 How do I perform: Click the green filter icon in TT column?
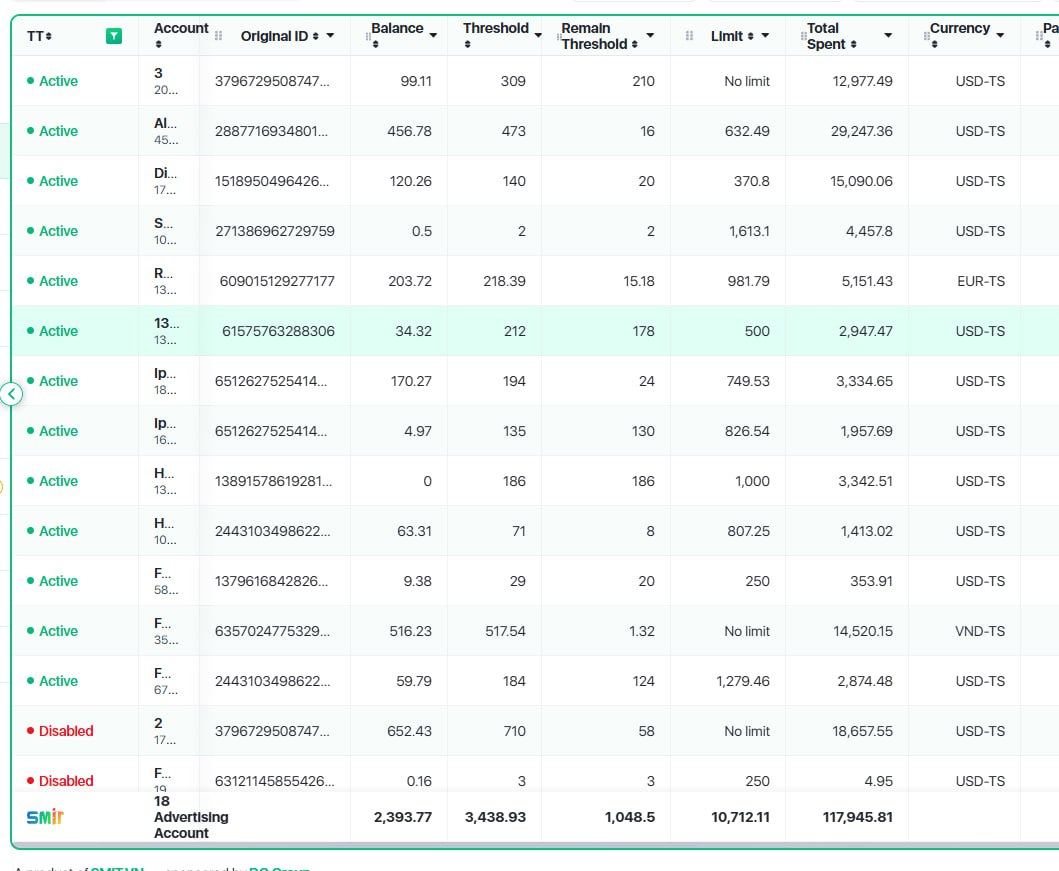tap(114, 36)
